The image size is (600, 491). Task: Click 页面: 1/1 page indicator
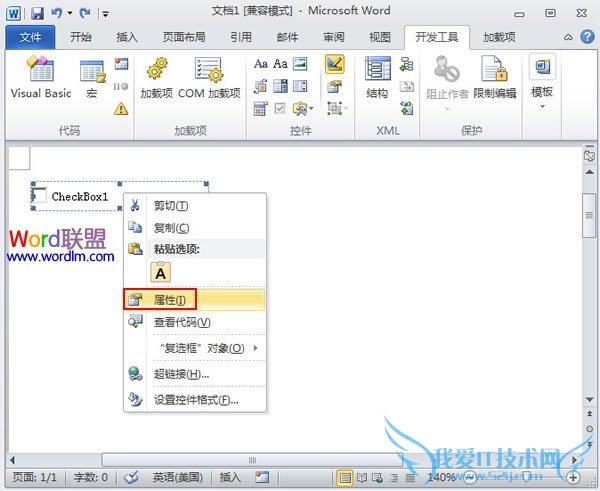tap(35, 477)
